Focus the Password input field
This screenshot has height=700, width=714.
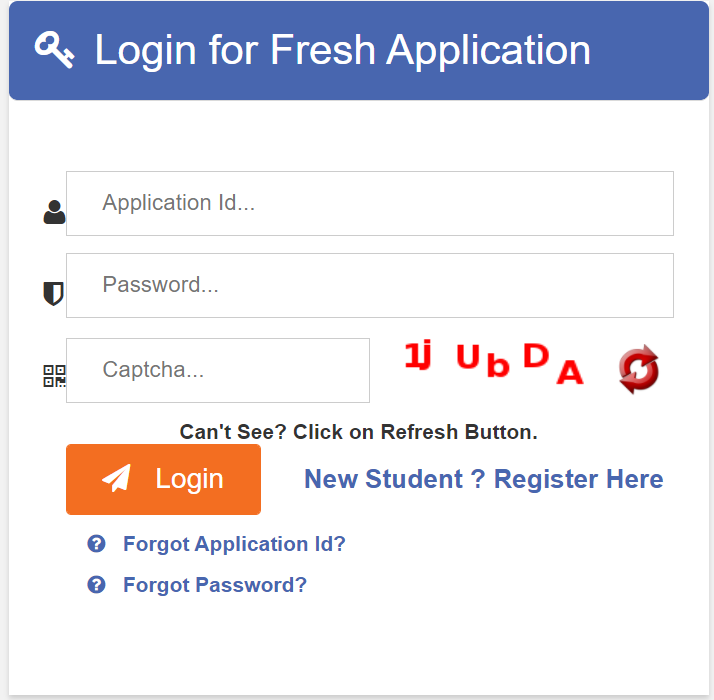click(x=370, y=286)
